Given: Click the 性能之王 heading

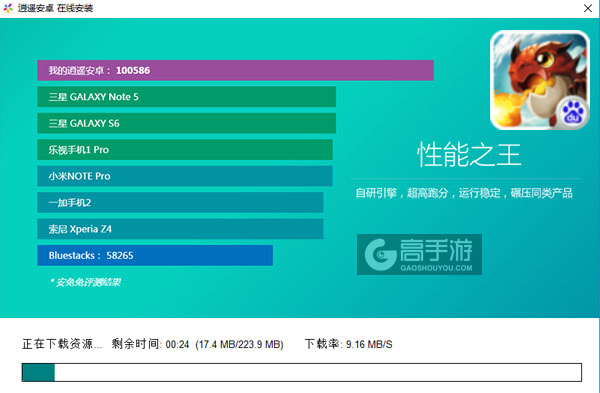Looking at the screenshot, I should [x=469, y=155].
